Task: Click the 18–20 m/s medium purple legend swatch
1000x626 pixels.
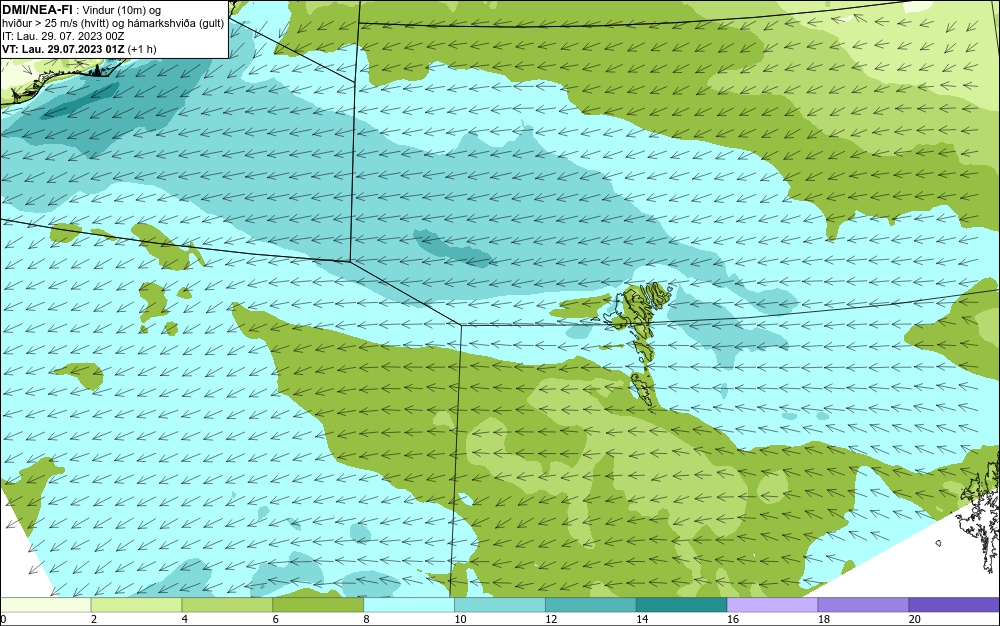Action: pyautogui.click(x=863, y=605)
